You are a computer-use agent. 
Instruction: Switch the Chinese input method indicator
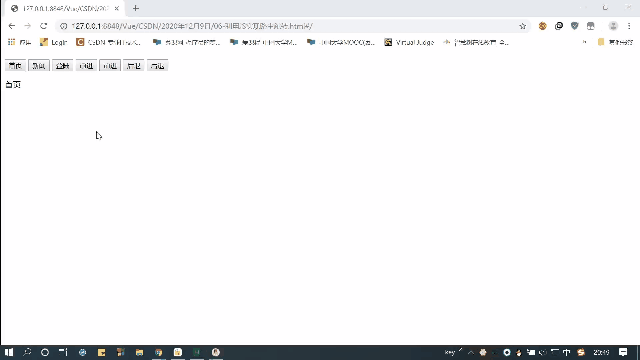[x=567, y=352]
